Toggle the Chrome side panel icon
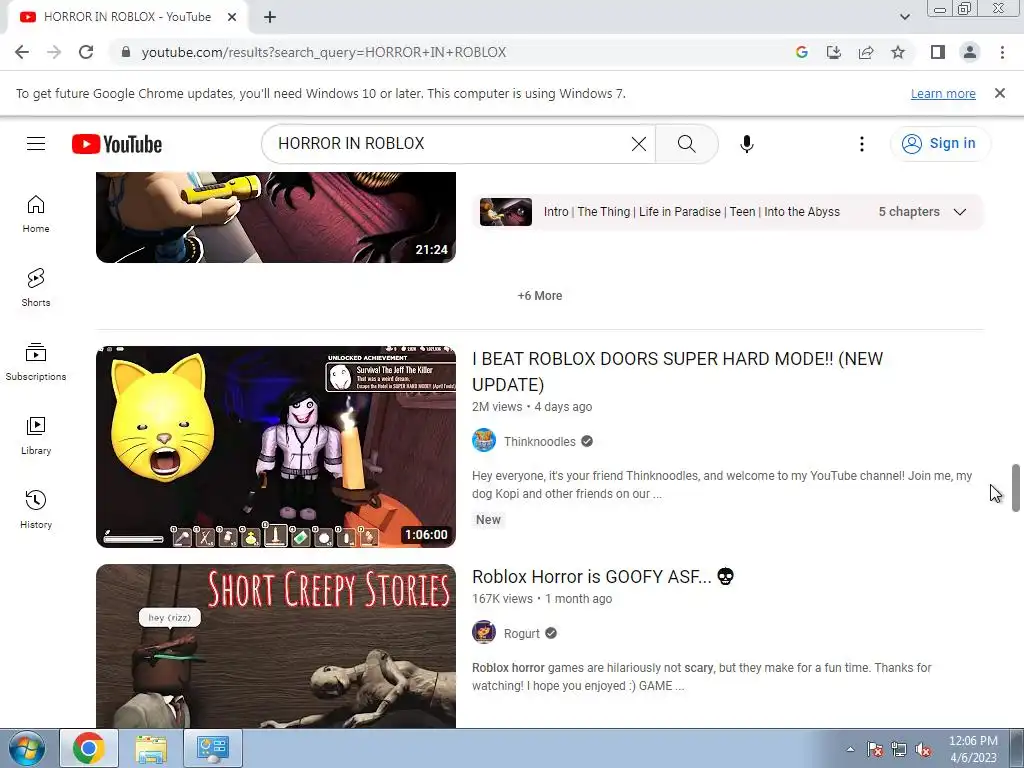The width and height of the screenshot is (1024, 768). coord(938,52)
